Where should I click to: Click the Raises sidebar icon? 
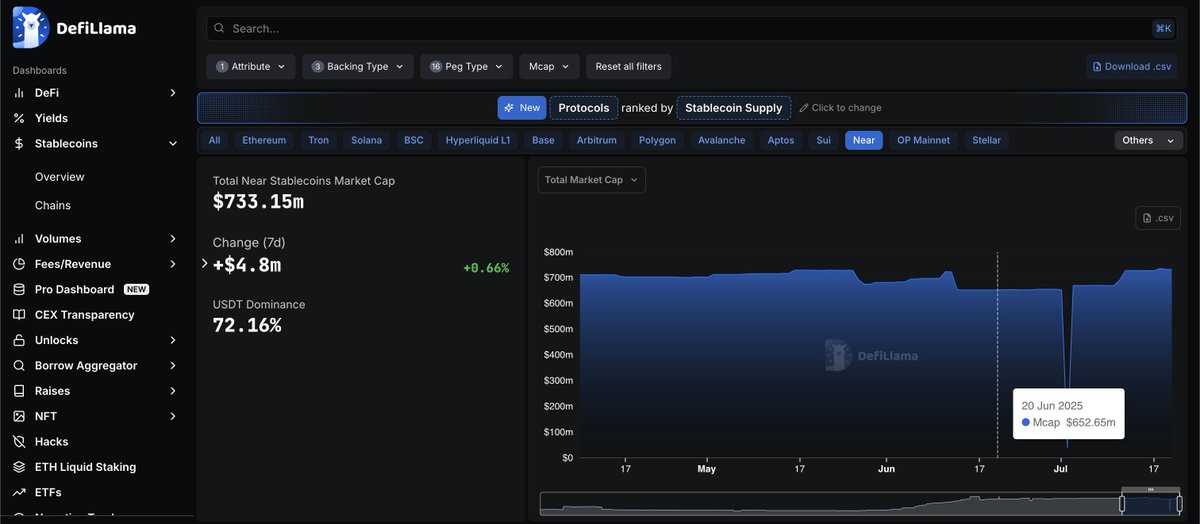(19, 391)
